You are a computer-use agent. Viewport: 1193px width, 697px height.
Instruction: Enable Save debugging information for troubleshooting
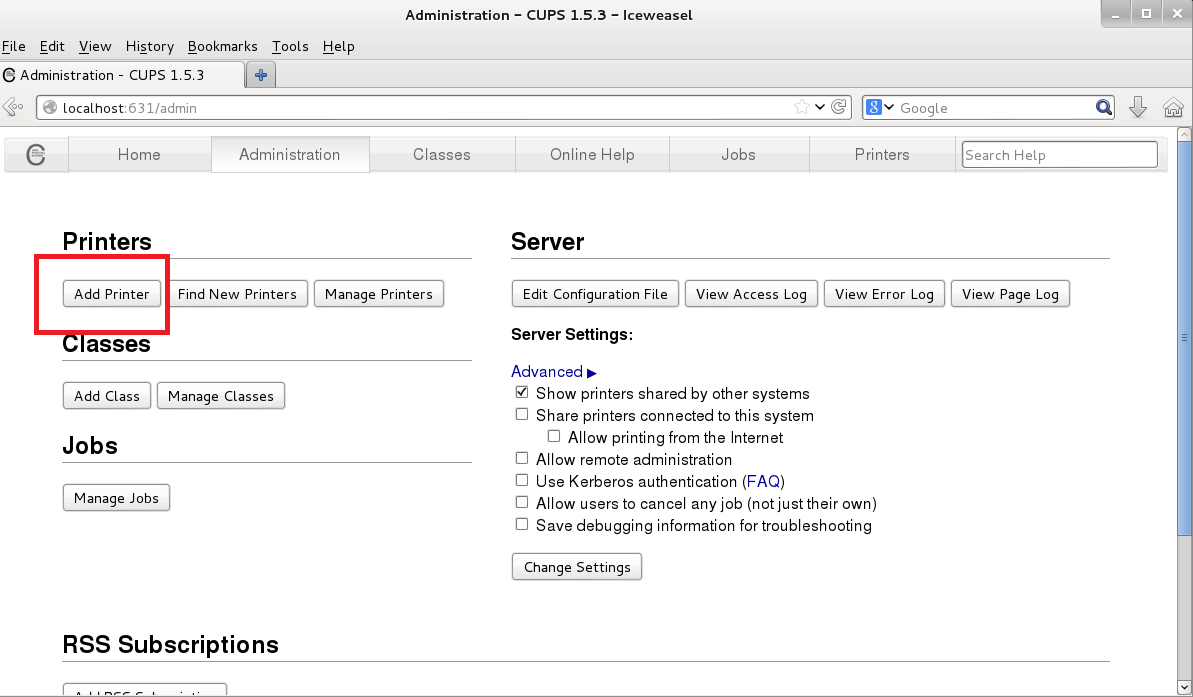pyautogui.click(x=522, y=525)
